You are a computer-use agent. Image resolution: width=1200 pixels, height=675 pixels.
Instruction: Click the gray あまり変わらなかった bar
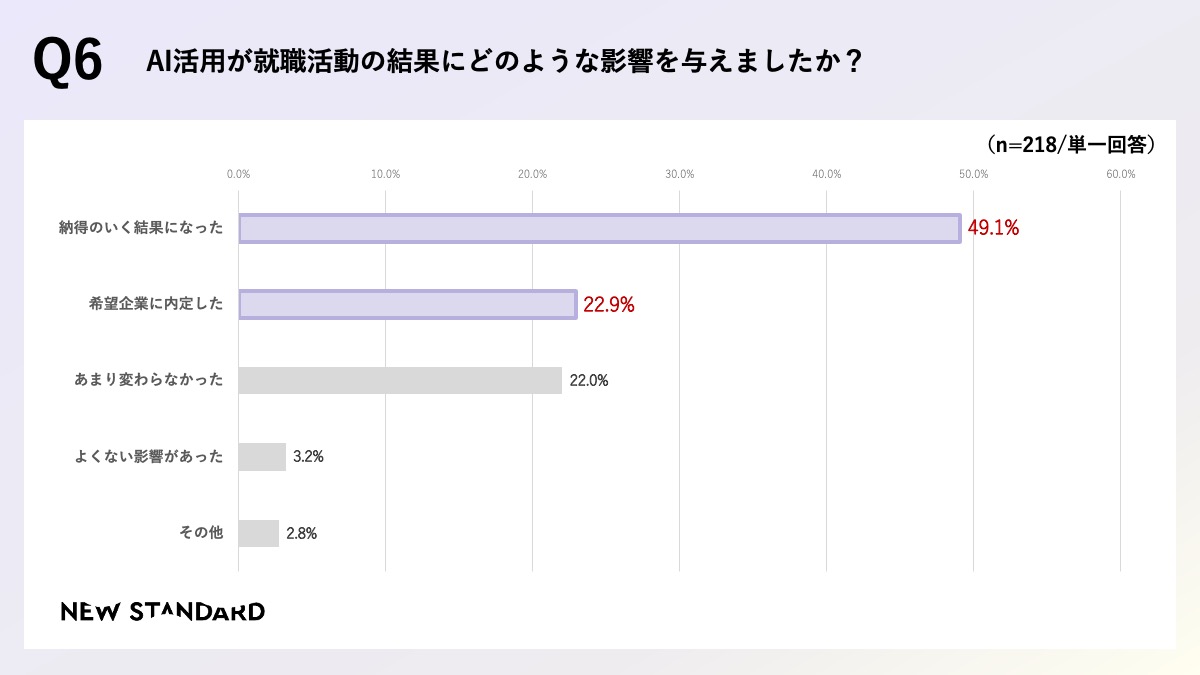pos(400,380)
